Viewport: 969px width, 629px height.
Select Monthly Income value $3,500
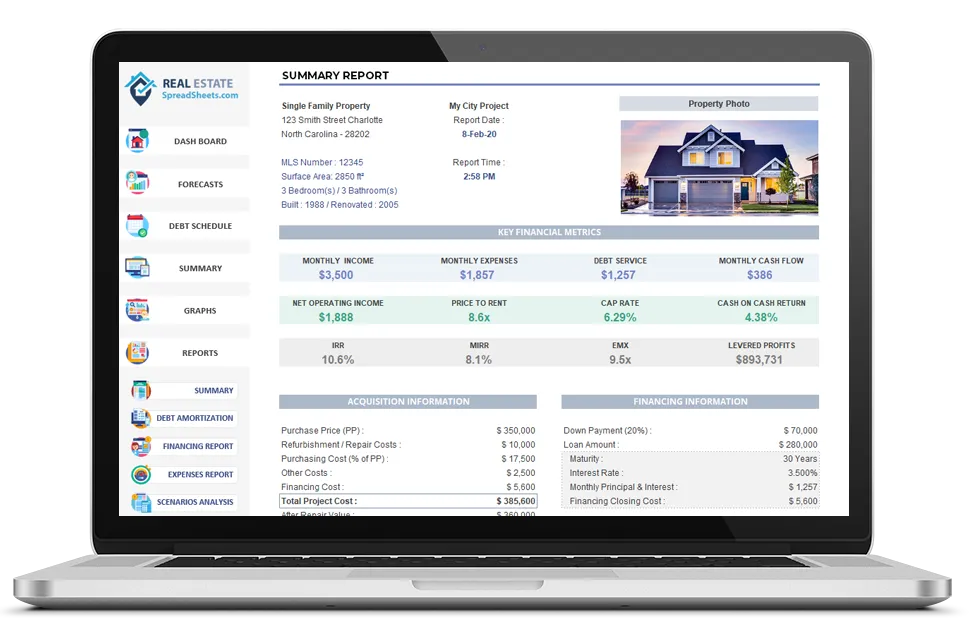336,275
